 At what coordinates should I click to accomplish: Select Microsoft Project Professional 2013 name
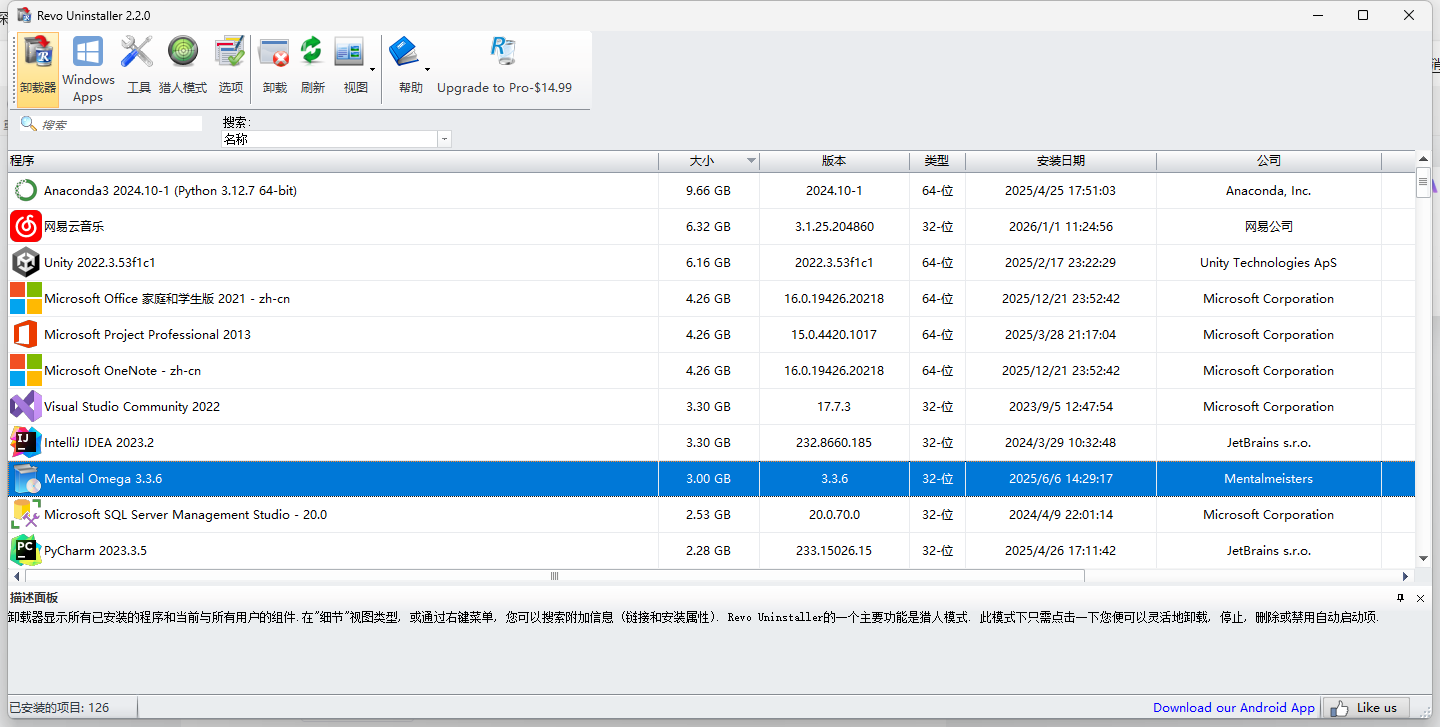tap(147, 334)
